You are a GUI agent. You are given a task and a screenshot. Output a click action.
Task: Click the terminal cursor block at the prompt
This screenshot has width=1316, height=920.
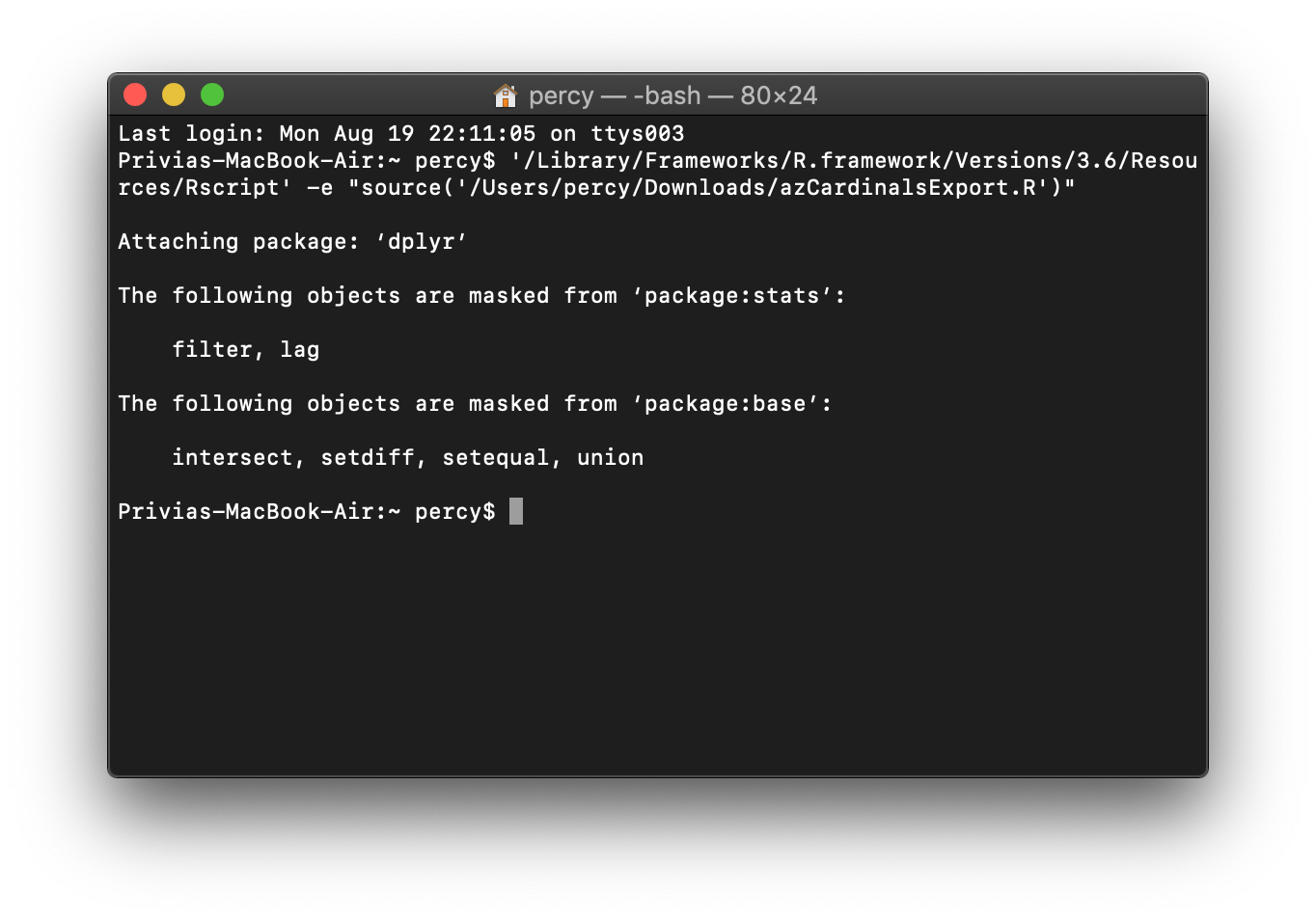point(516,511)
